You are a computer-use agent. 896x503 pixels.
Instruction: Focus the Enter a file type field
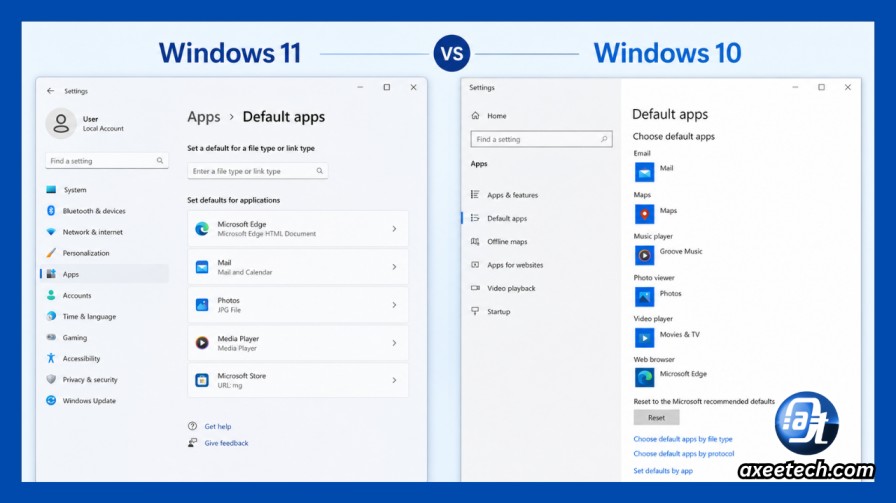(257, 171)
